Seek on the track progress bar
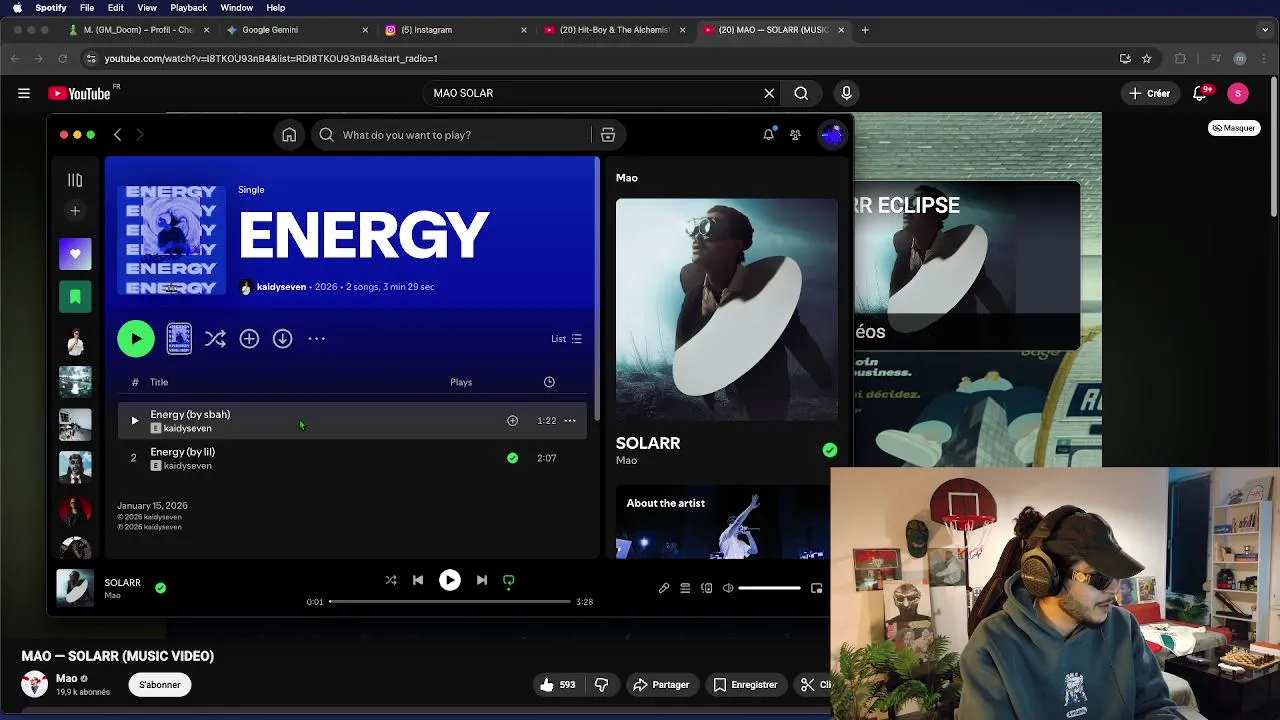The width and height of the screenshot is (1280, 720). pyautogui.click(x=450, y=602)
